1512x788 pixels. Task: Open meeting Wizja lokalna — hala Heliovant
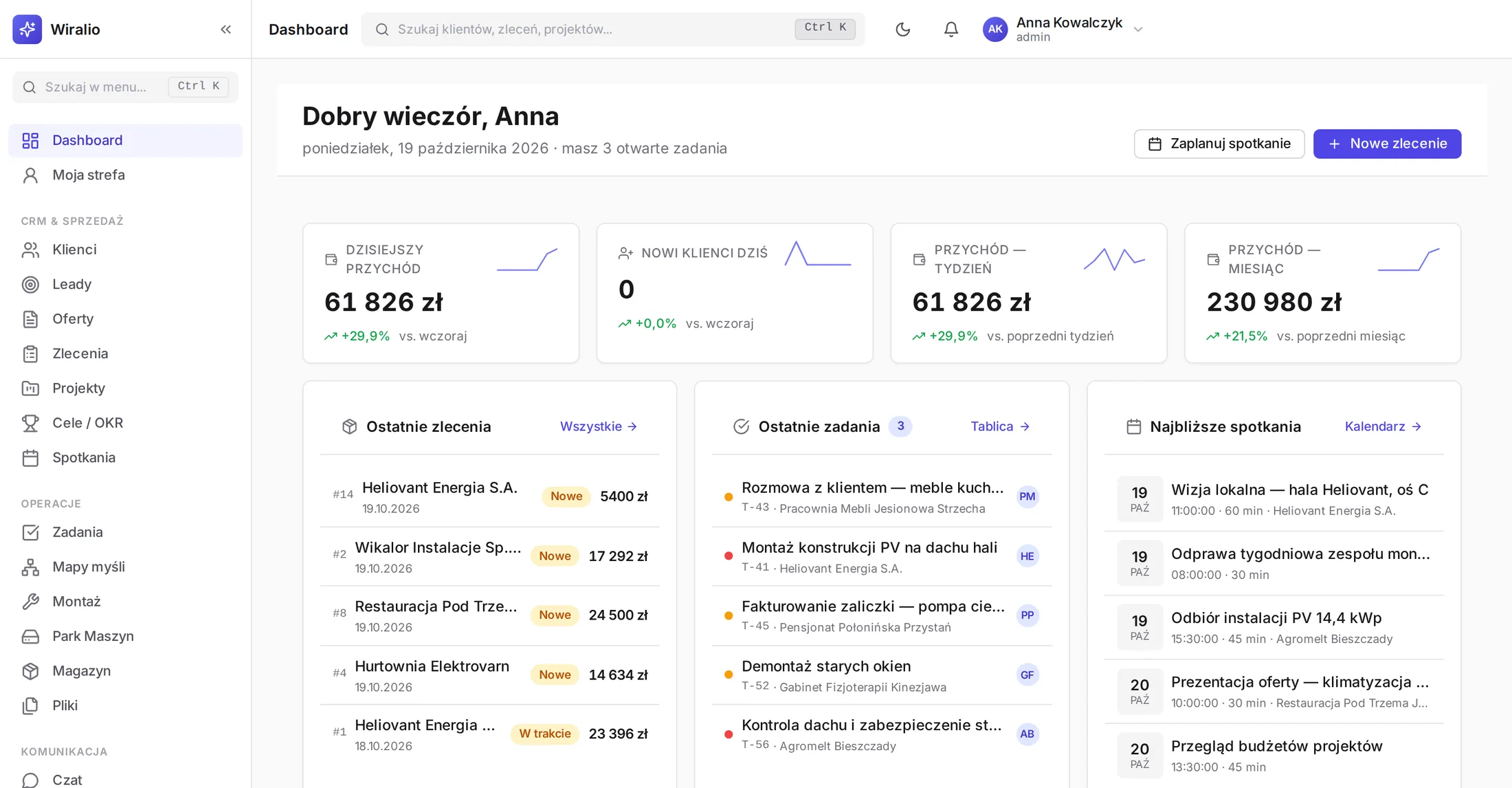1274,499
